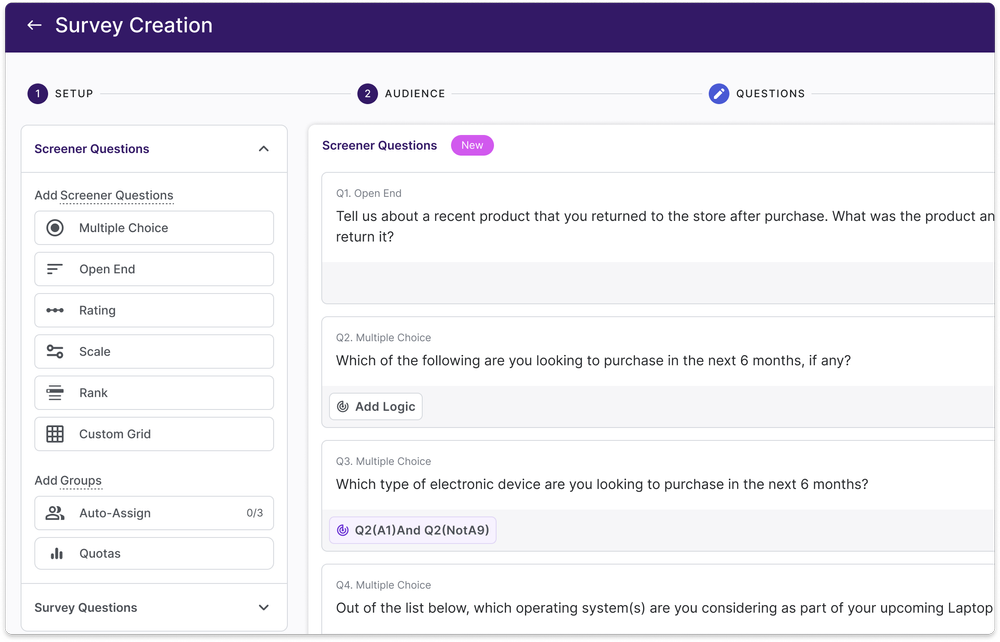Collapse the Screener Questions sidebar section
The height and width of the screenshot is (642, 1000).
click(263, 149)
